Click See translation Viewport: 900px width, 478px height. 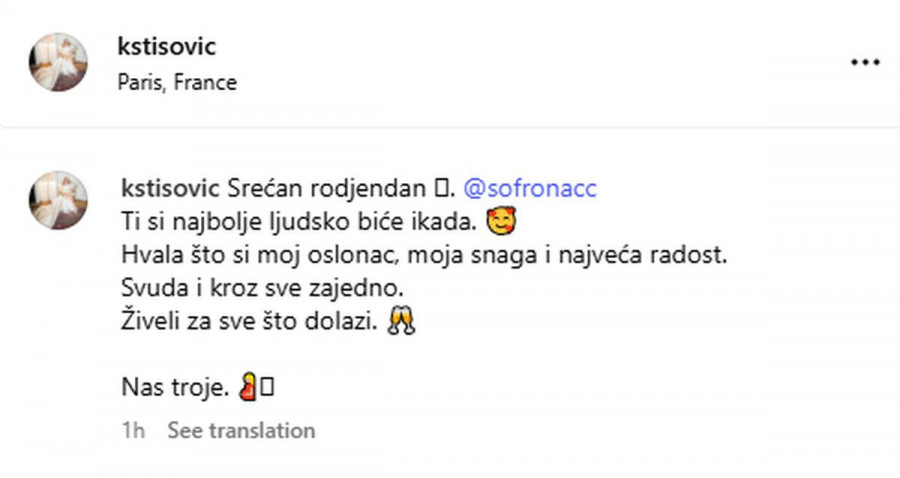pos(240,430)
